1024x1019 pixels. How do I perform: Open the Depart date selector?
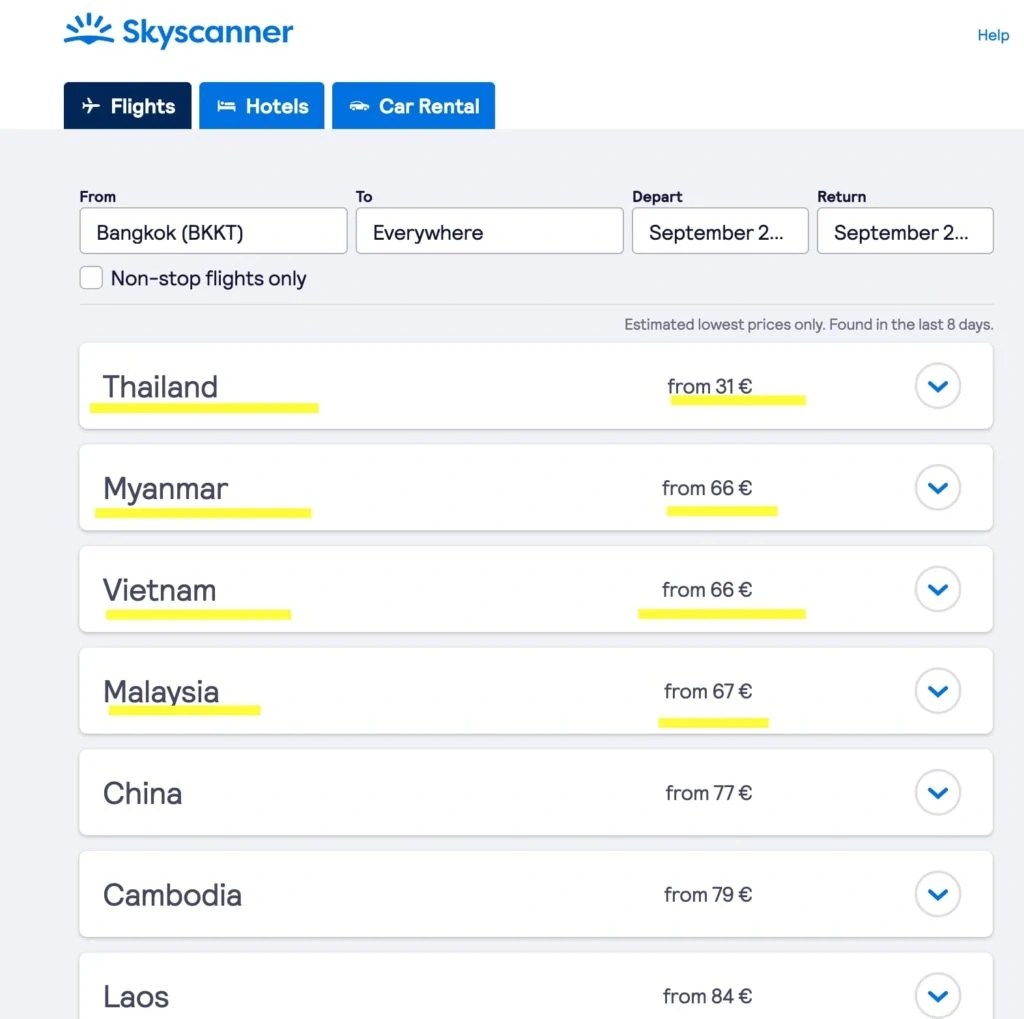pos(719,231)
